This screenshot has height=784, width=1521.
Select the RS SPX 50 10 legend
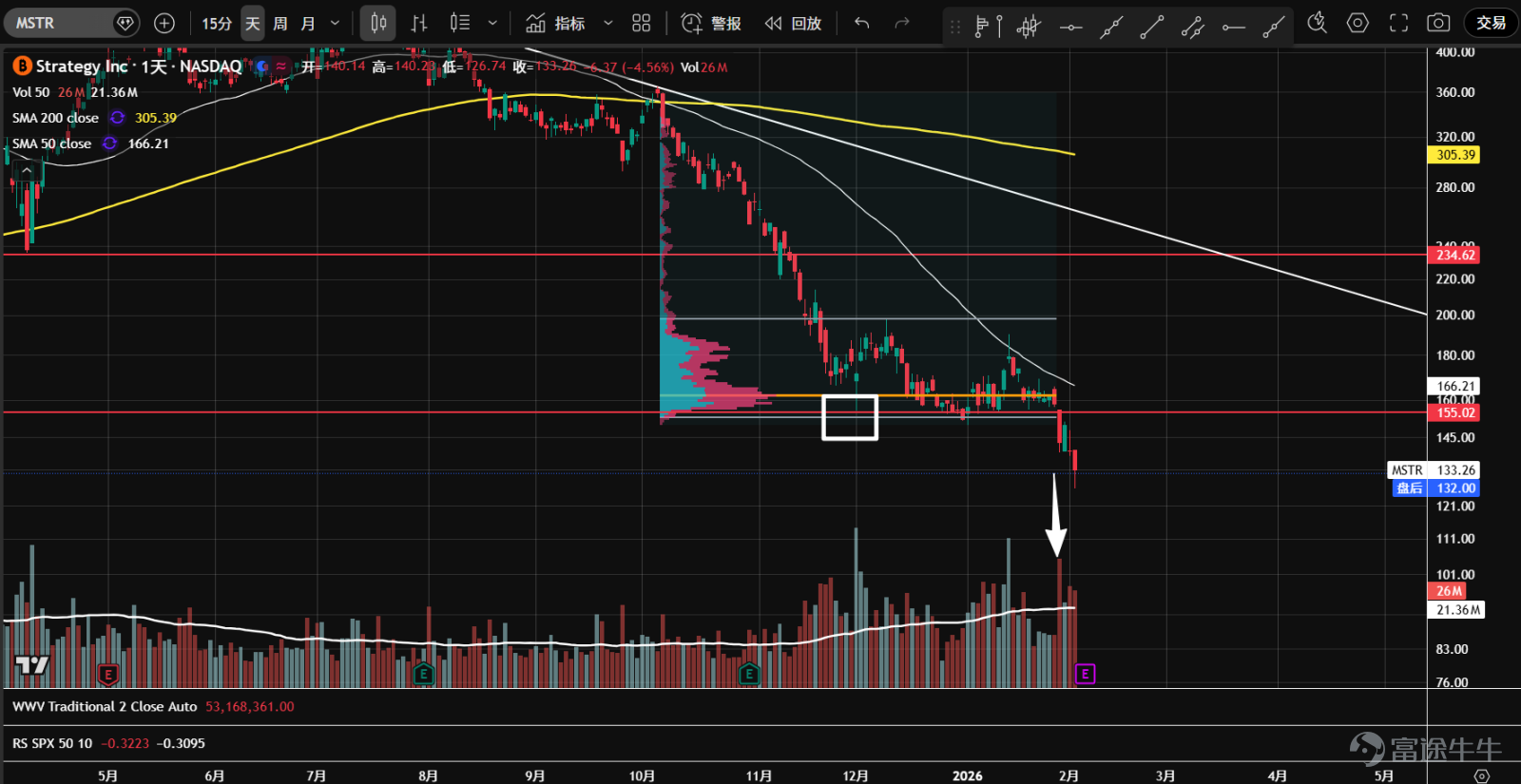pos(52,743)
